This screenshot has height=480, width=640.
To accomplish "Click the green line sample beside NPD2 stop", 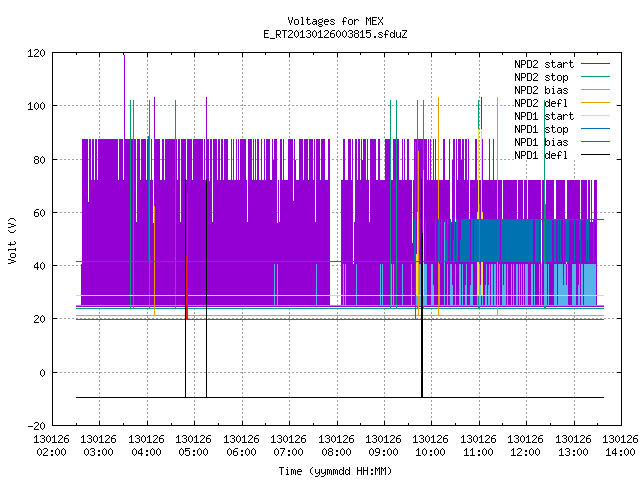I will [x=596, y=76].
